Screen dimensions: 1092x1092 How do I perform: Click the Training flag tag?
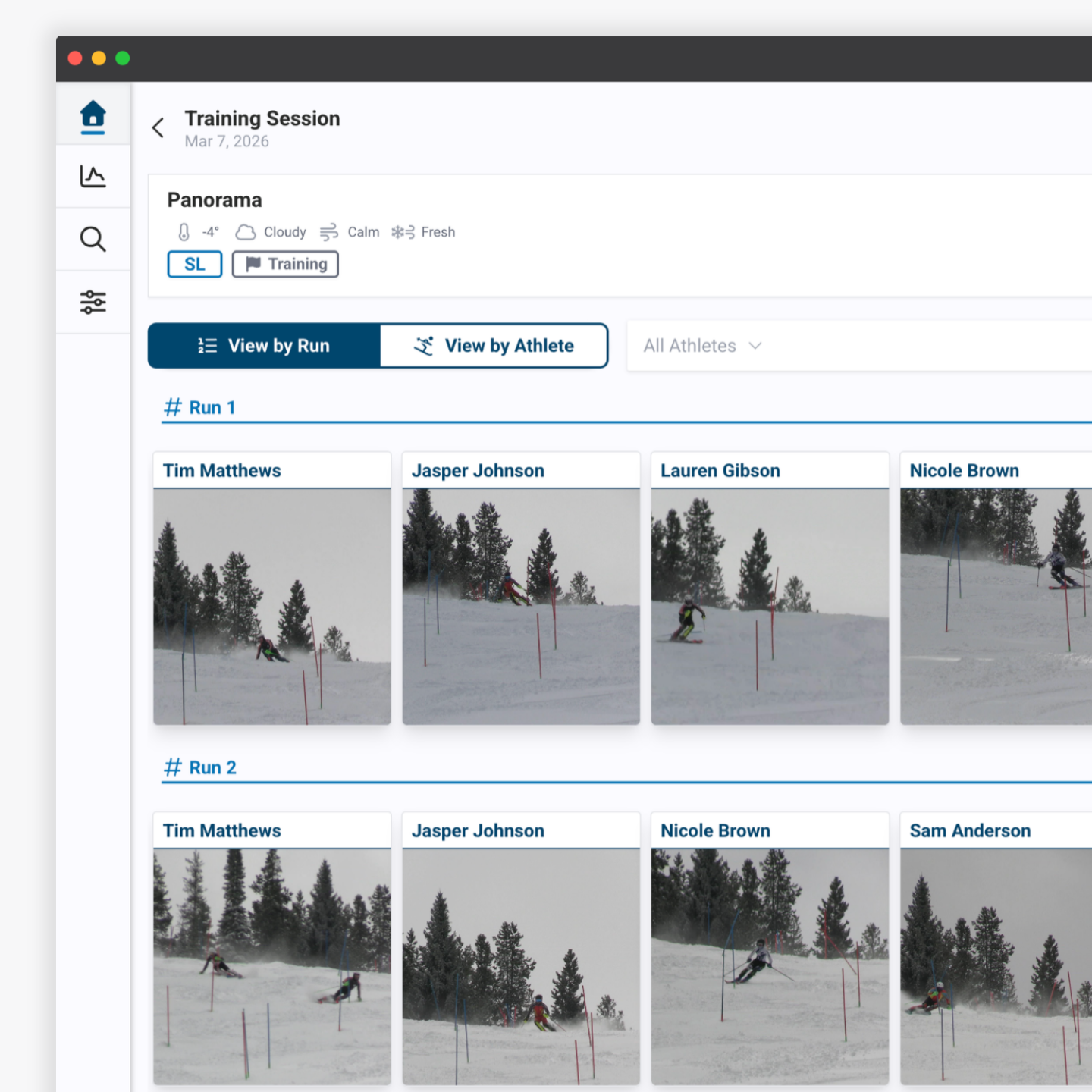285,265
